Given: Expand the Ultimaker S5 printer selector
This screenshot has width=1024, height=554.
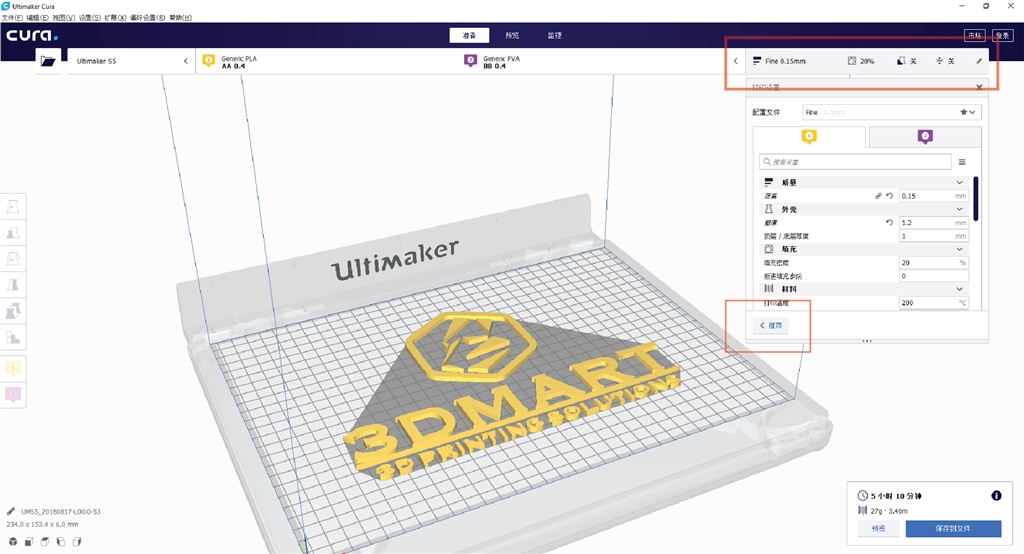Looking at the screenshot, I should (x=130, y=61).
